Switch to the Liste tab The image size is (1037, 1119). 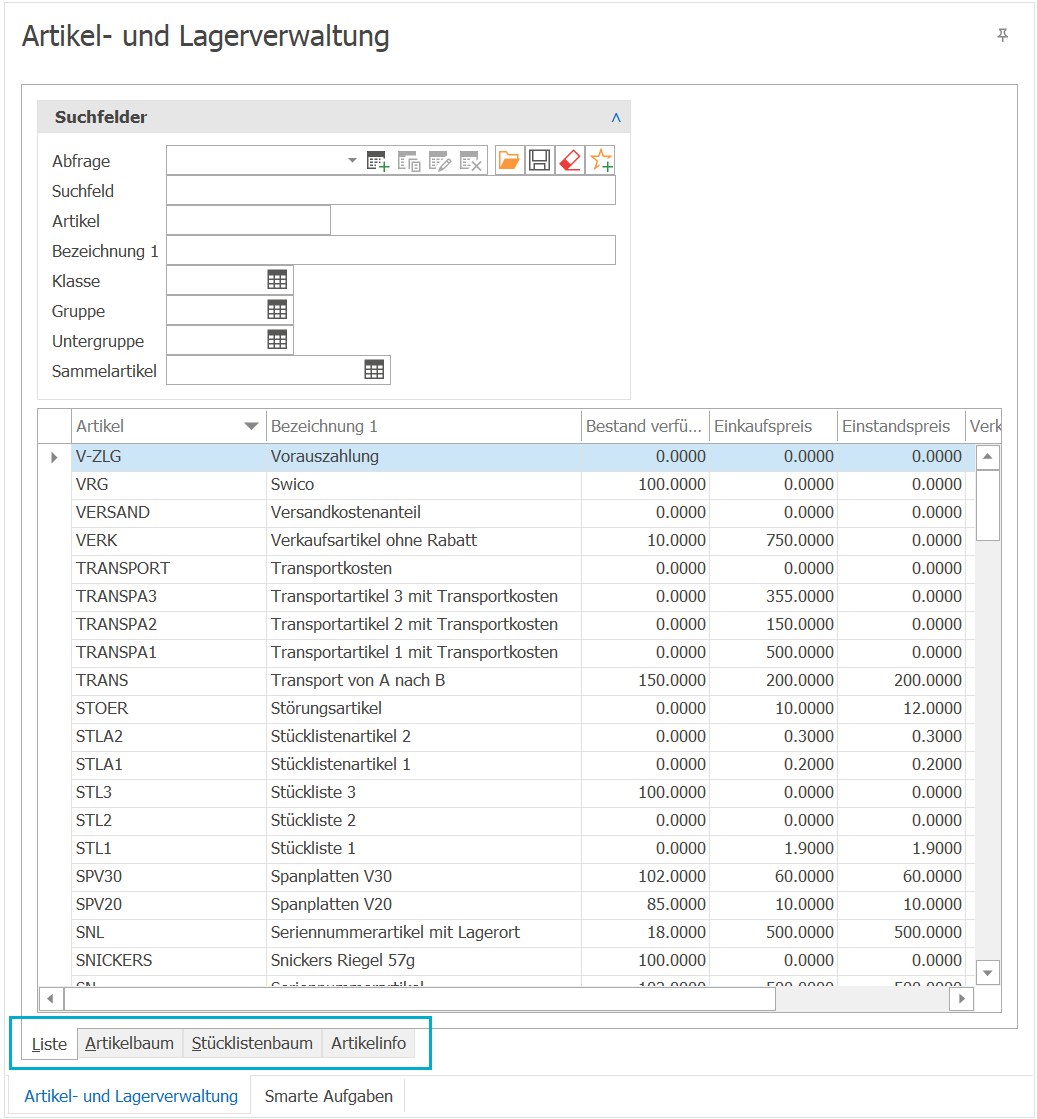tap(49, 1044)
